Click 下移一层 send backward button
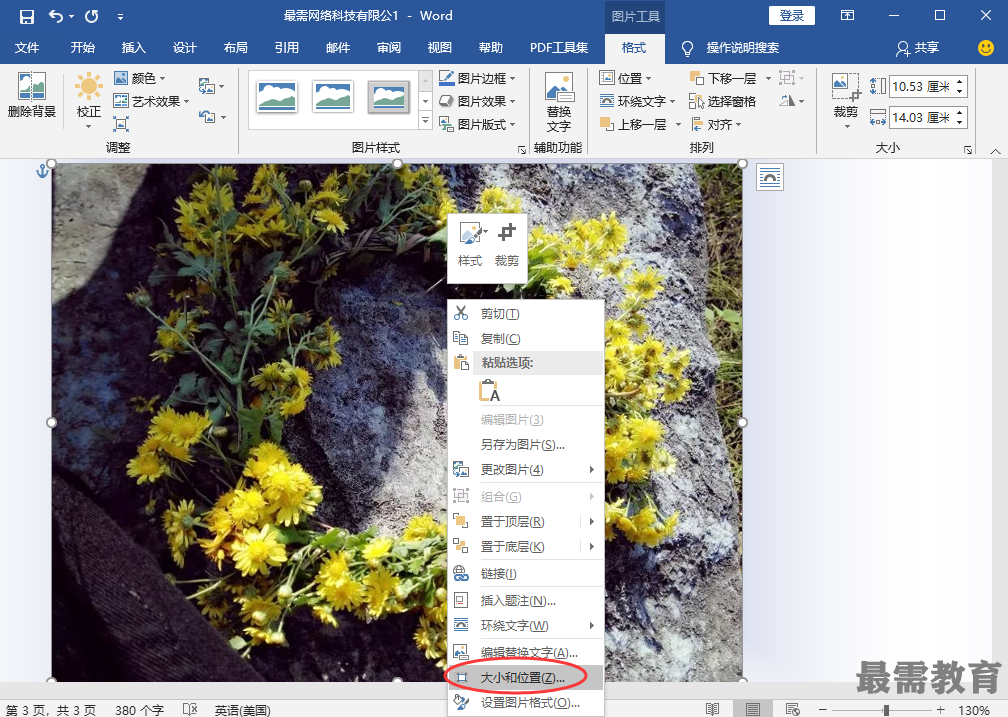Viewport: 1008px width, 717px height. pos(724,78)
